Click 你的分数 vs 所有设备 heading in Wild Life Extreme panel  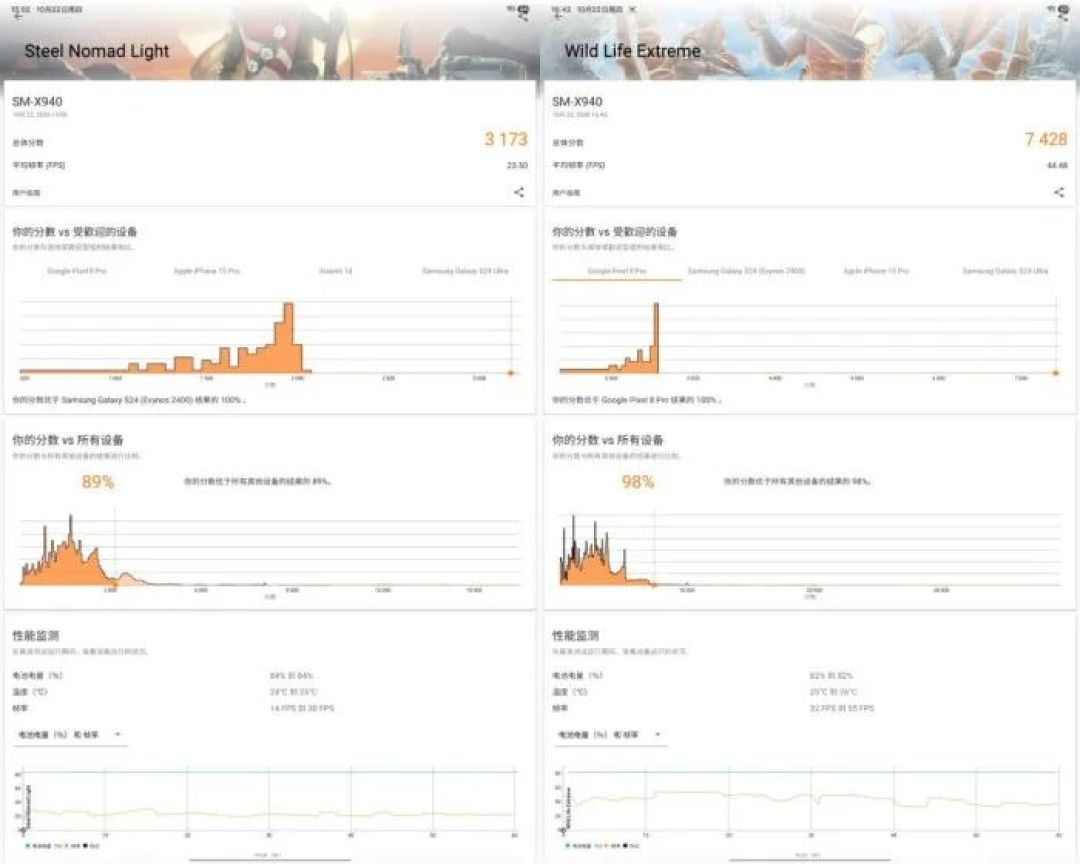click(x=608, y=440)
